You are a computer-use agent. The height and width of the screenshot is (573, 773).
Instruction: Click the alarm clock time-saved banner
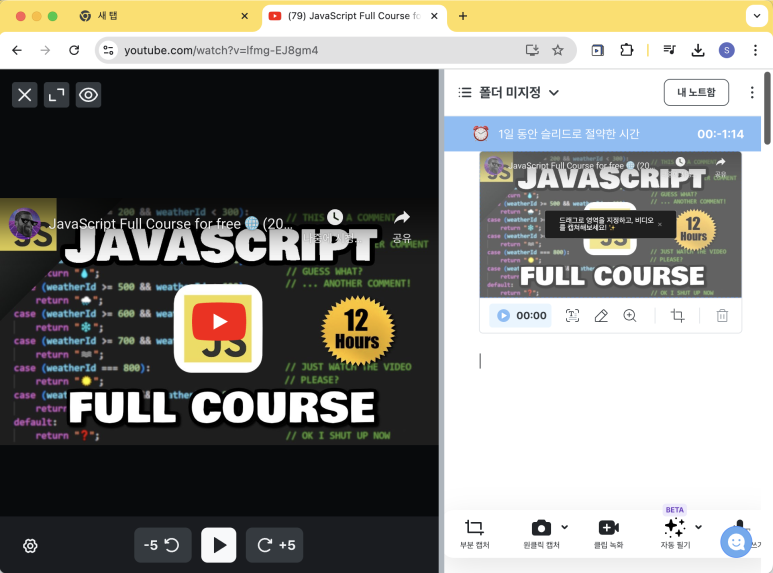click(x=602, y=134)
